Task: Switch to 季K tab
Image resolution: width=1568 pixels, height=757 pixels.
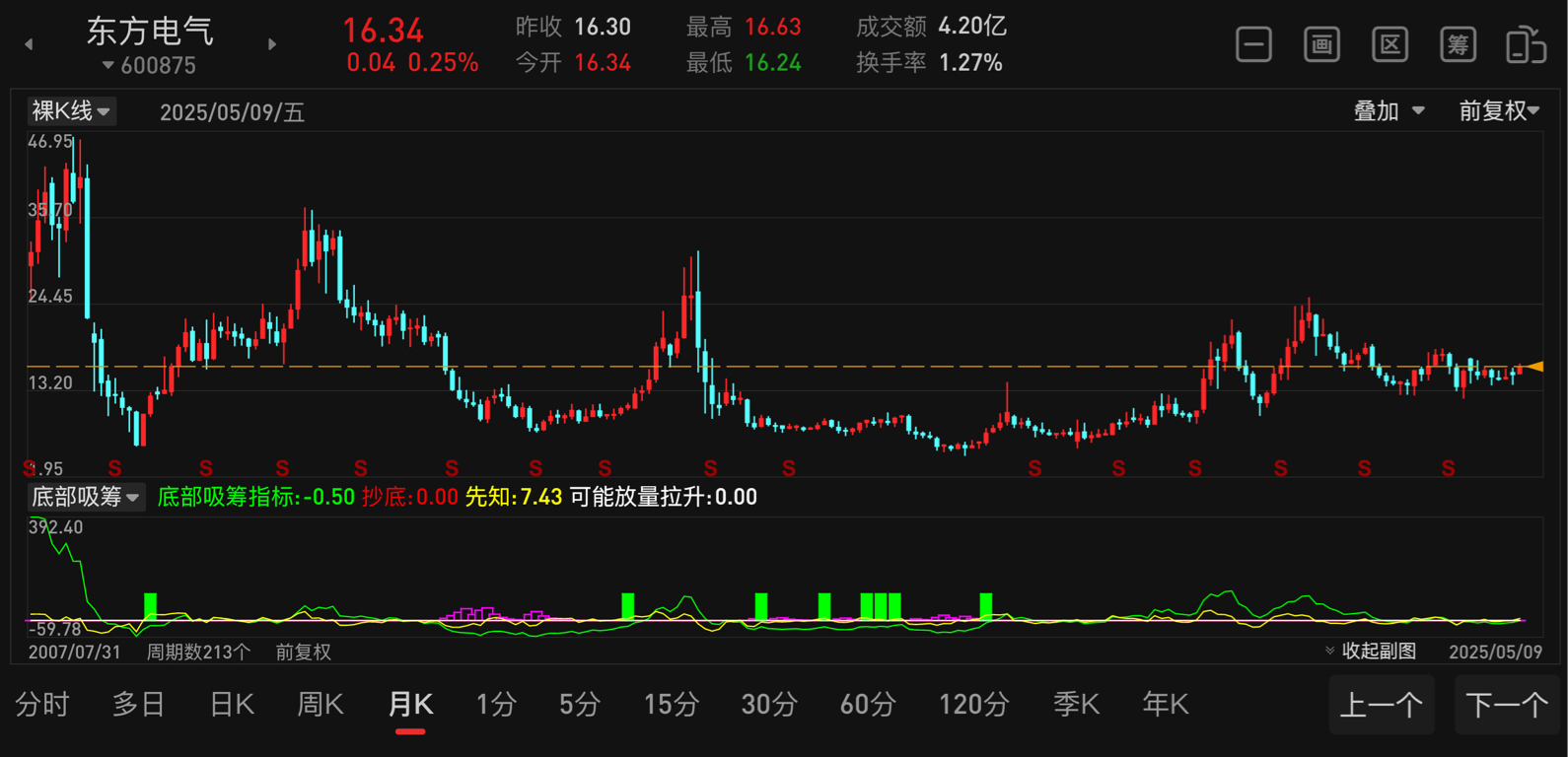Action: pos(1076,705)
